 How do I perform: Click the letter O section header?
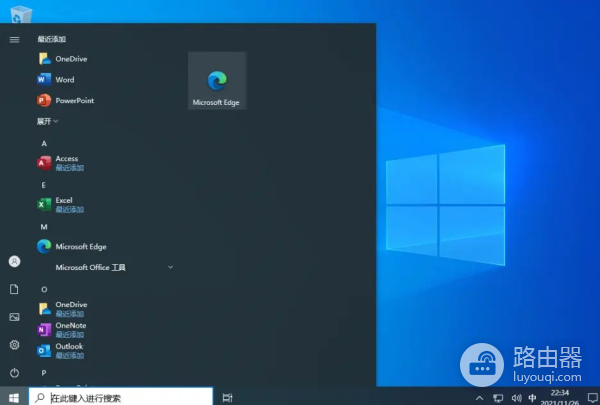44,289
